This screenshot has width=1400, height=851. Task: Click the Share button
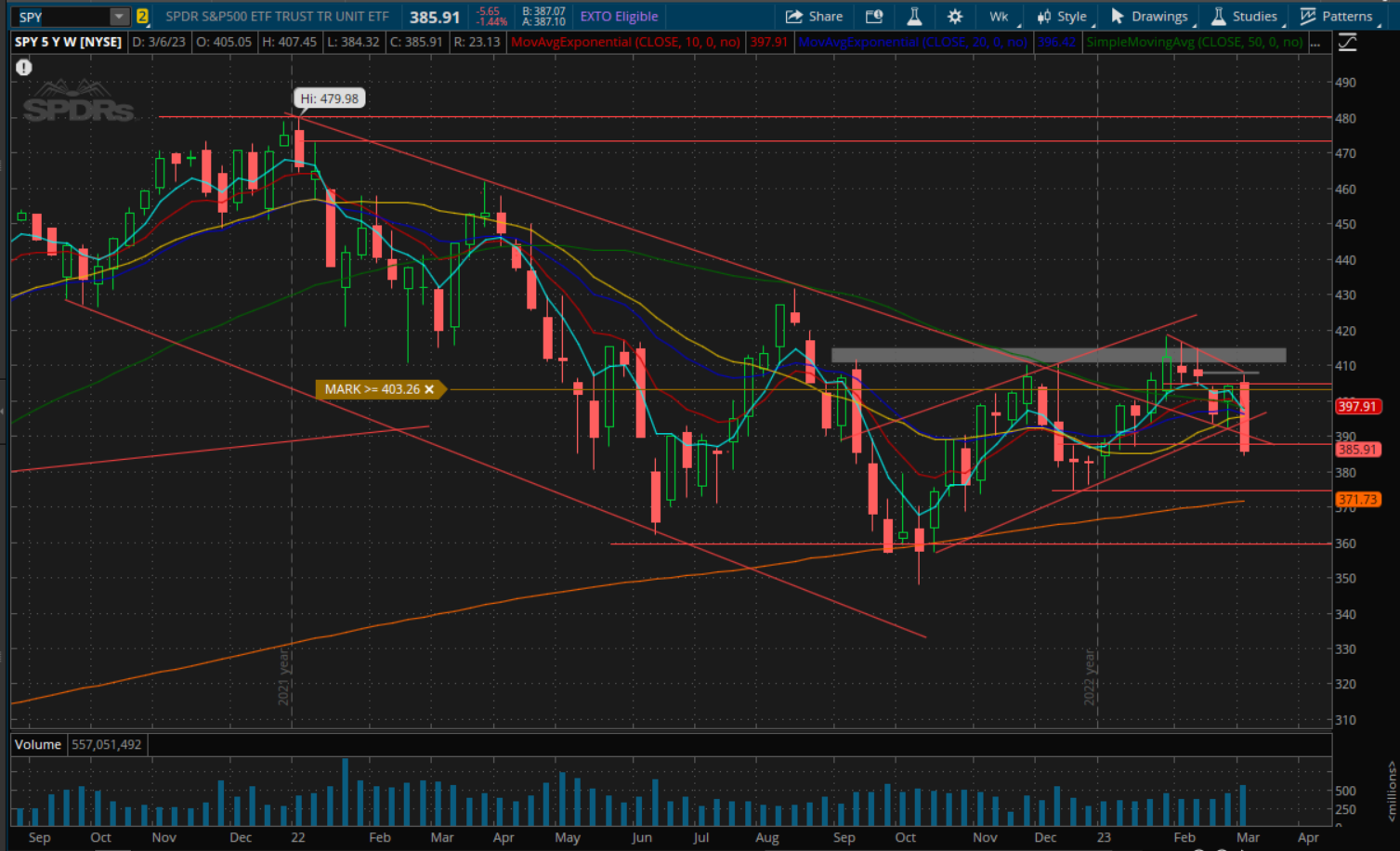(x=814, y=17)
